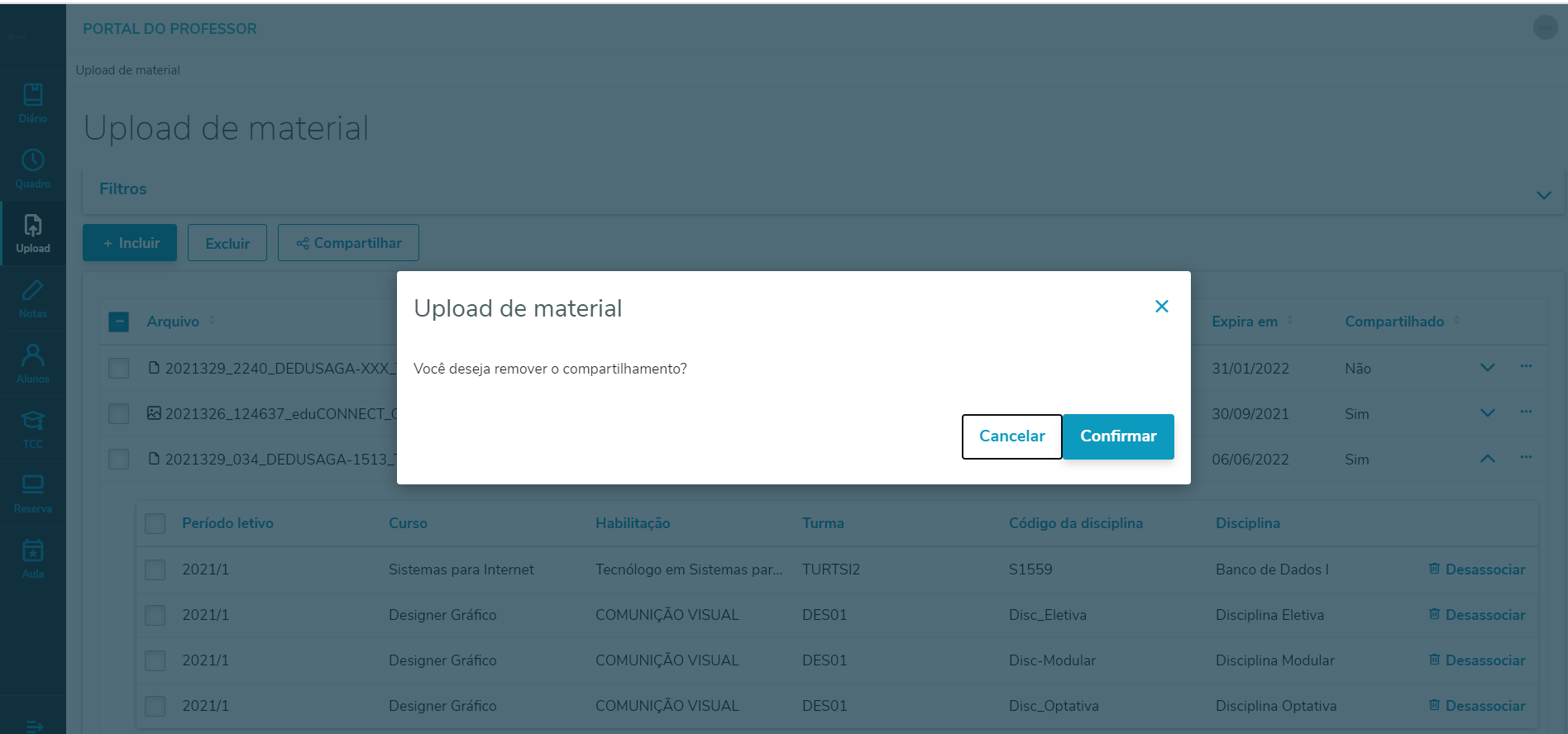Click the Upload de material breadcrumb

click(128, 70)
